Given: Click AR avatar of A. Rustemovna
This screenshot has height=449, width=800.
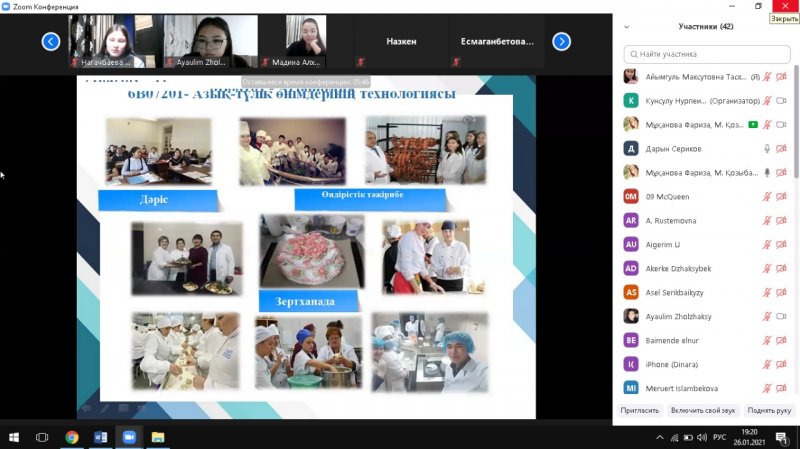Looking at the screenshot, I should click(631, 220).
